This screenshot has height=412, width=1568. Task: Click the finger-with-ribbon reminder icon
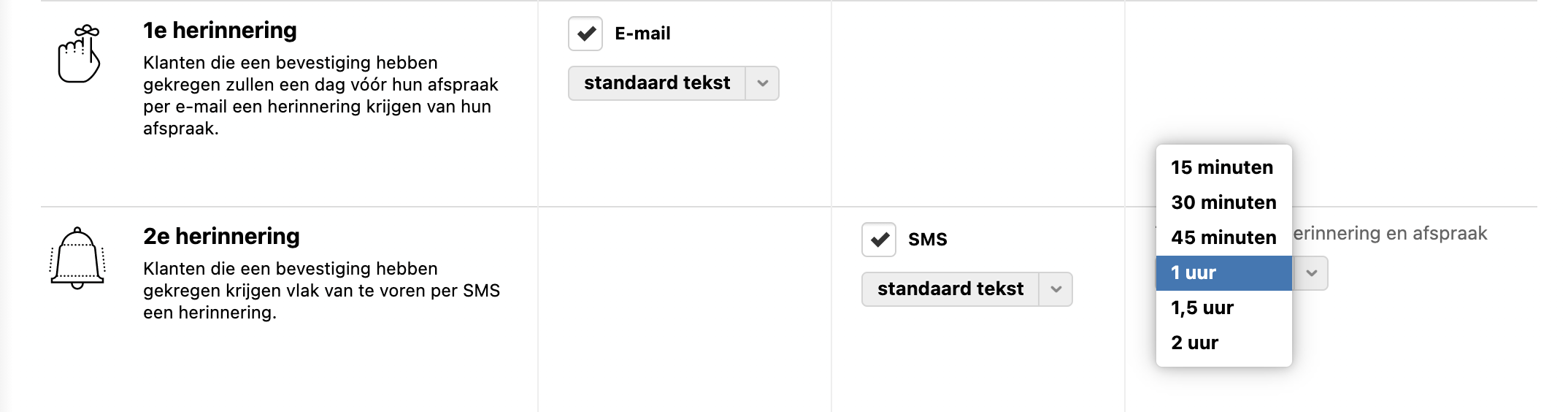(x=78, y=54)
